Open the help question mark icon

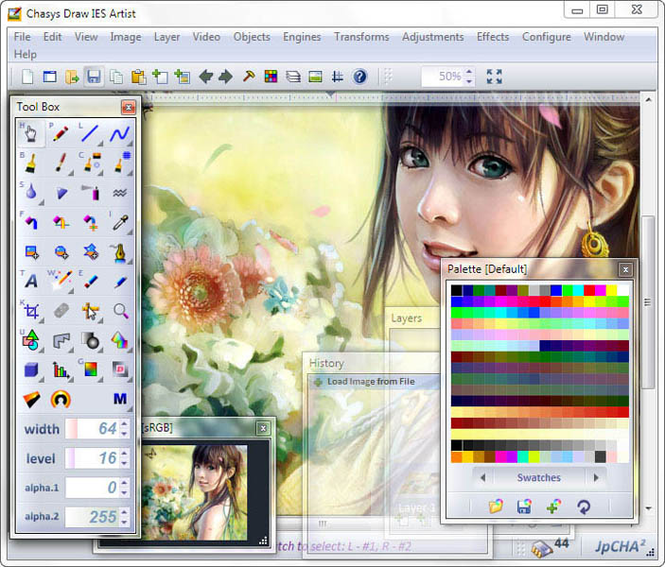[360, 77]
